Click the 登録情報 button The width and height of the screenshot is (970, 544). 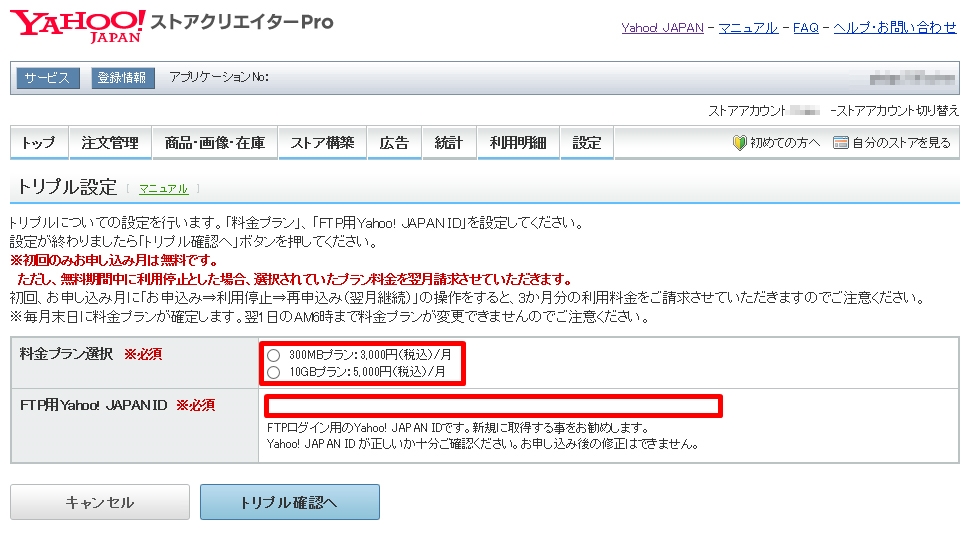[122, 78]
